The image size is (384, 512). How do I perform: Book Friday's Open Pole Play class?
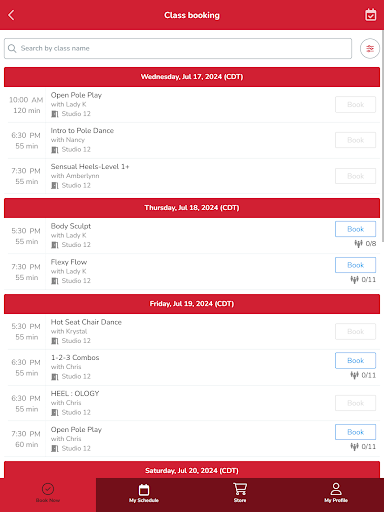pyautogui.click(x=355, y=432)
